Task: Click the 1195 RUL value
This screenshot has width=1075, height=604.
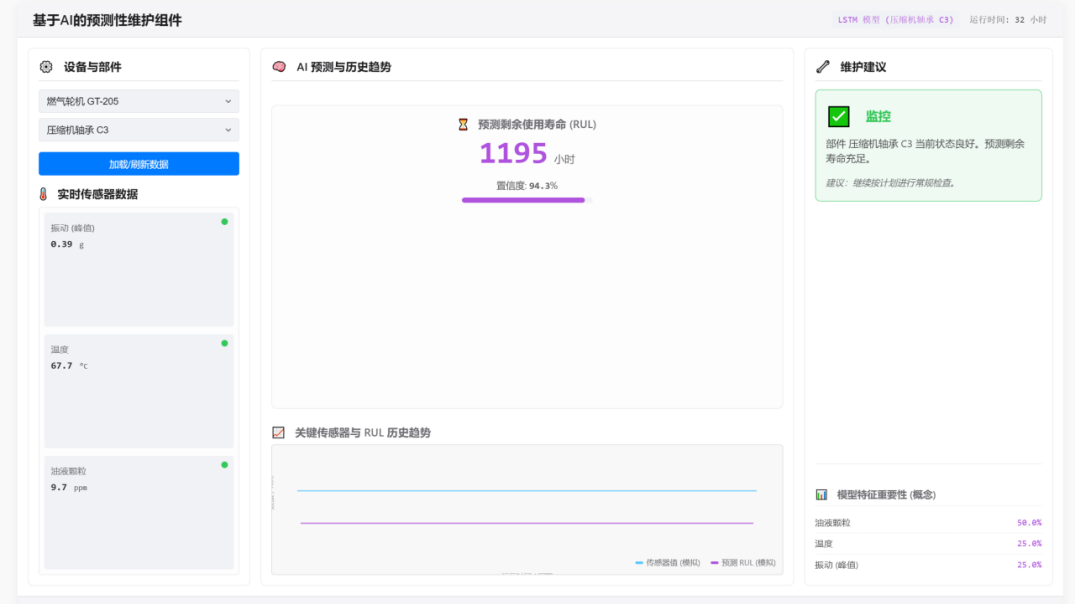Action: pos(513,153)
